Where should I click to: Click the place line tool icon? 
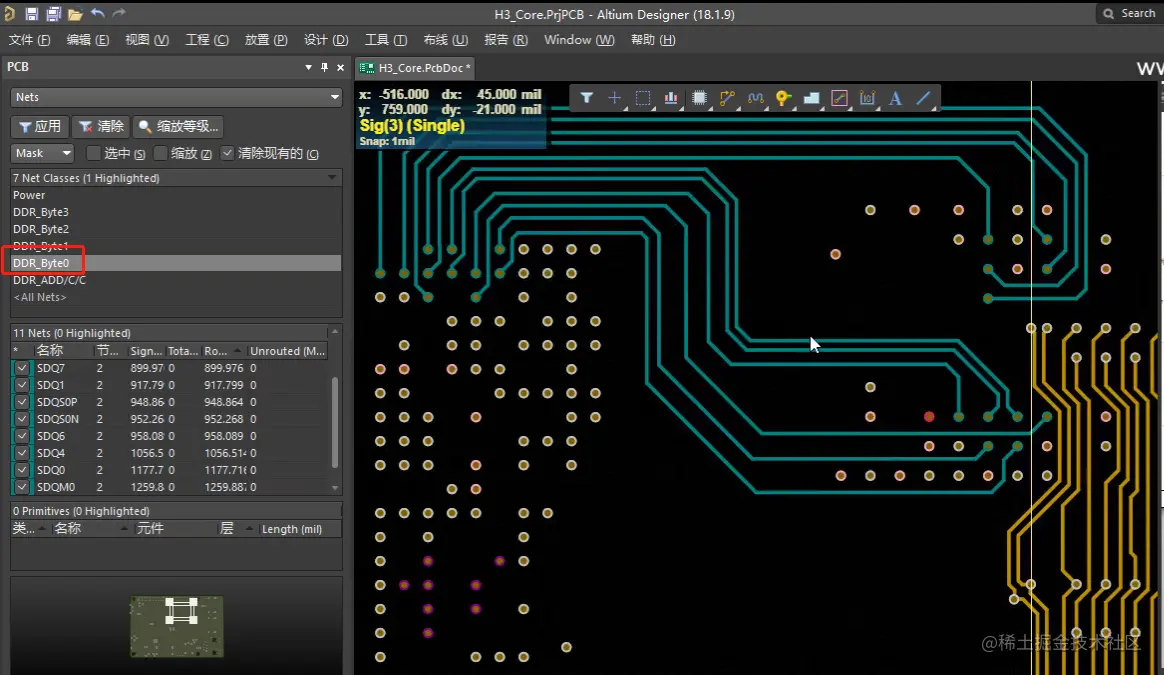(x=923, y=98)
